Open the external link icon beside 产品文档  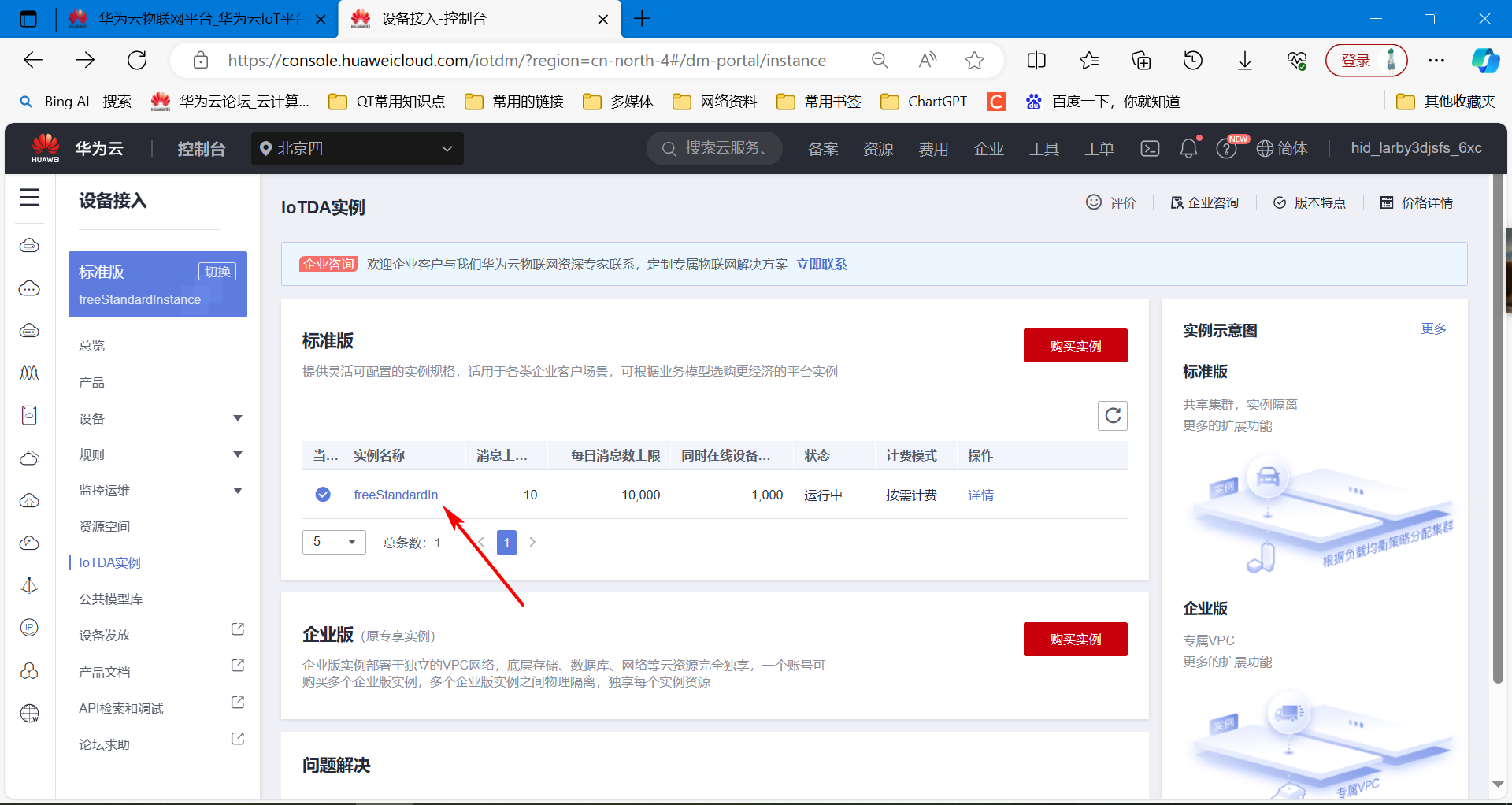tap(238, 666)
